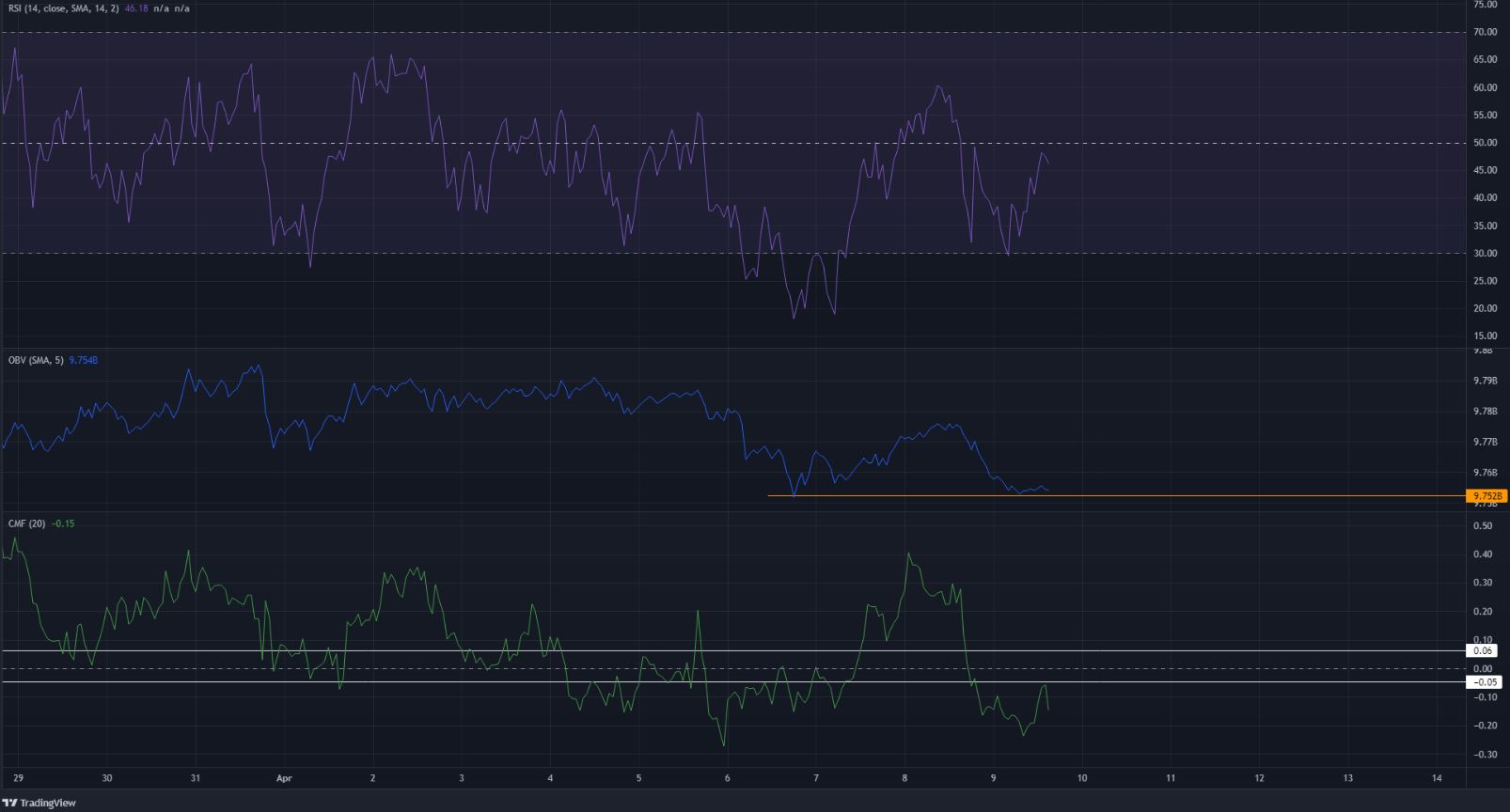1510x812 pixels.
Task: Click date 29 on the time axis
Action: click(x=18, y=778)
